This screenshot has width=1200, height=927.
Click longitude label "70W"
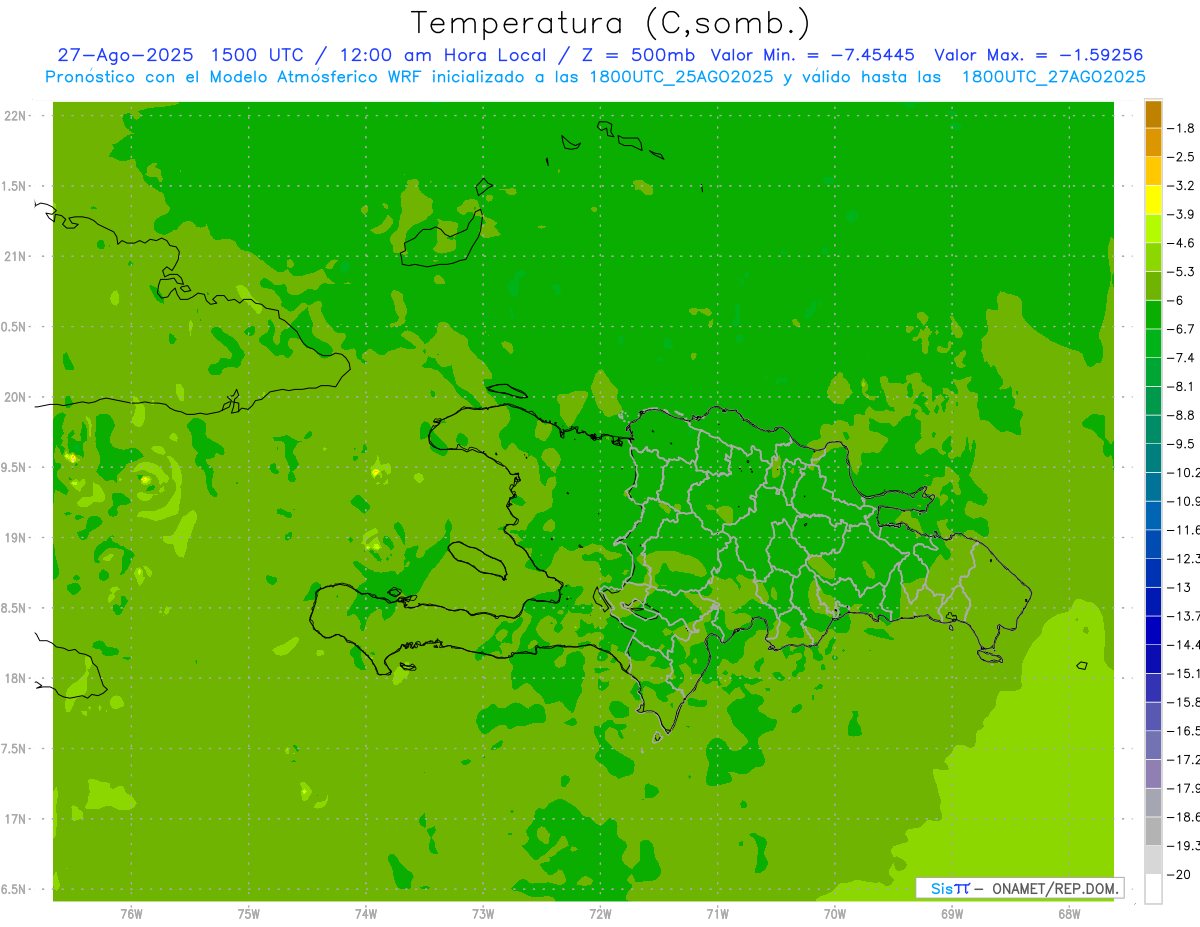click(835, 914)
